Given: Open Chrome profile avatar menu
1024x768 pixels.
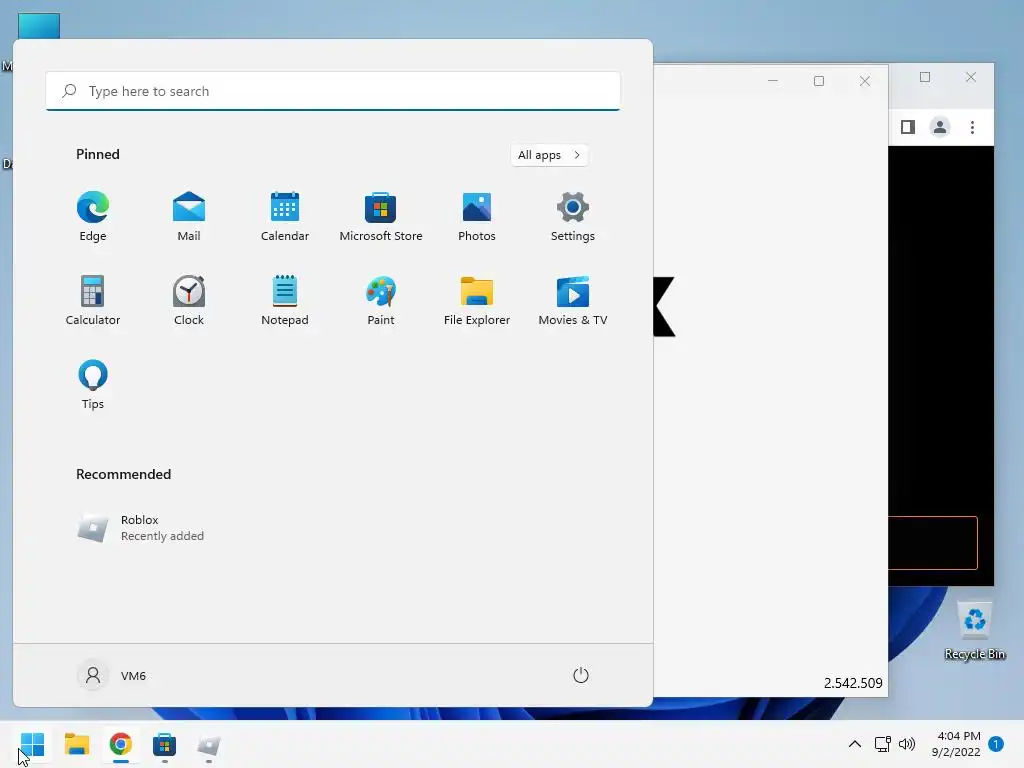Looking at the screenshot, I should pos(940,127).
